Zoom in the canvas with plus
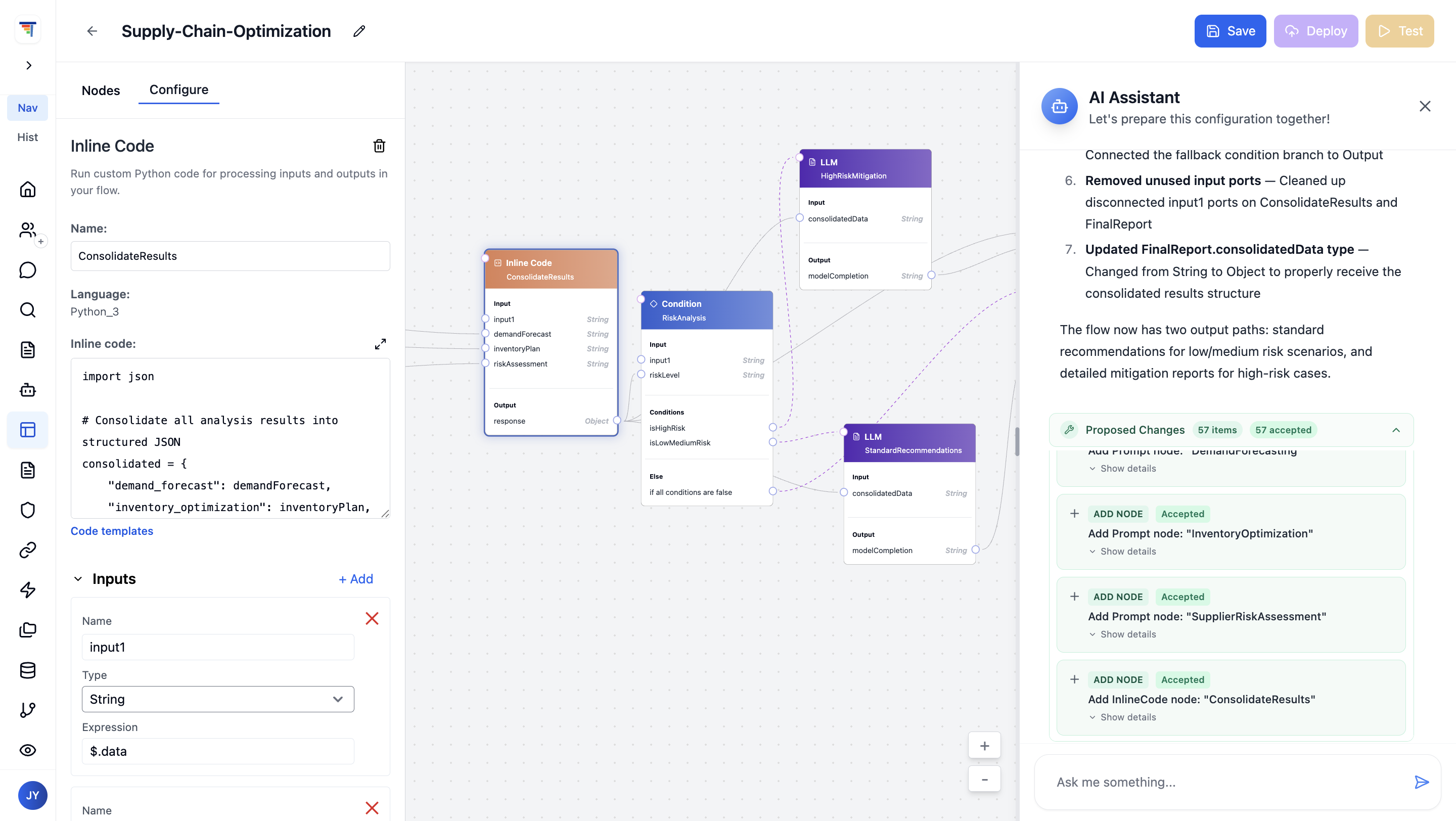Viewport: 1456px width, 821px height. 985,746
